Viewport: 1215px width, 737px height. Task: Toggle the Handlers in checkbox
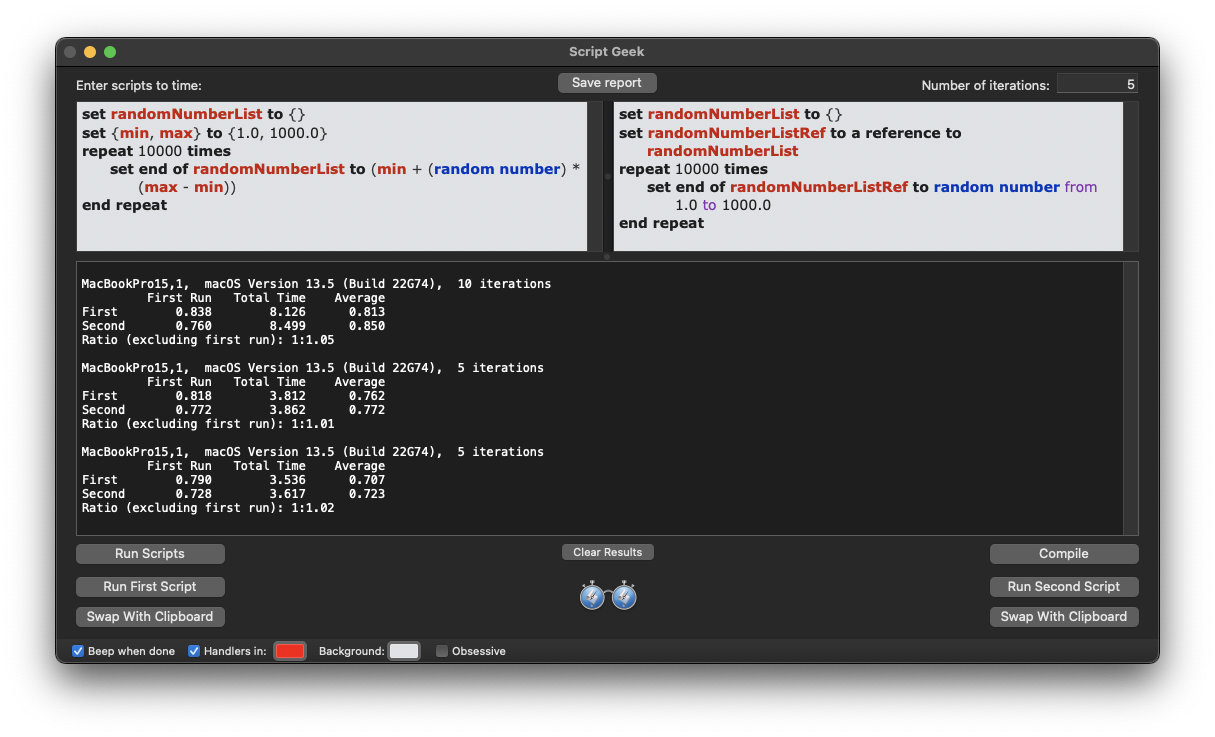(x=194, y=651)
